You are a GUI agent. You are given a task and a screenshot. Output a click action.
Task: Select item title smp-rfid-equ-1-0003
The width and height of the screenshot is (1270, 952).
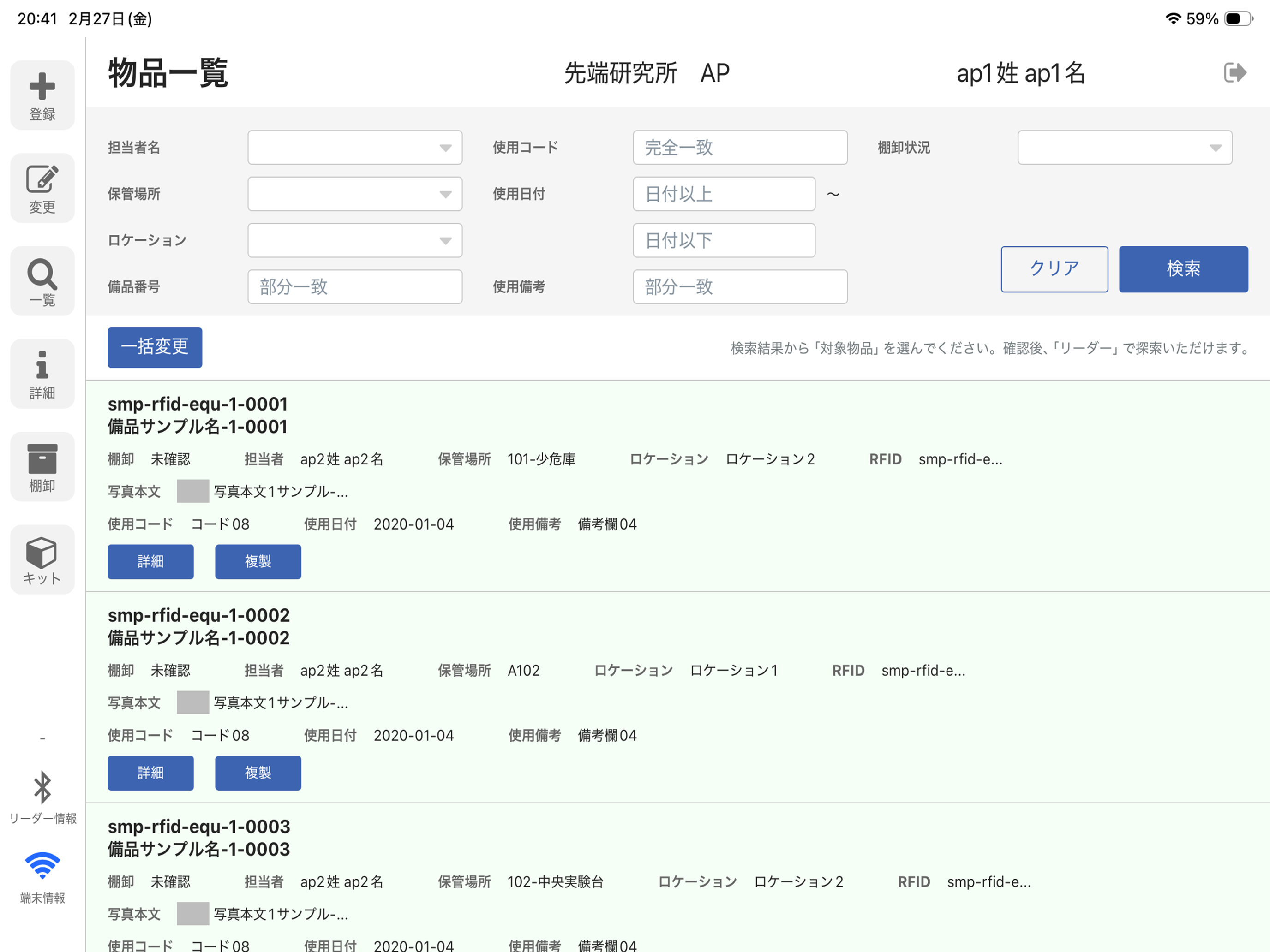tap(198, 827)
